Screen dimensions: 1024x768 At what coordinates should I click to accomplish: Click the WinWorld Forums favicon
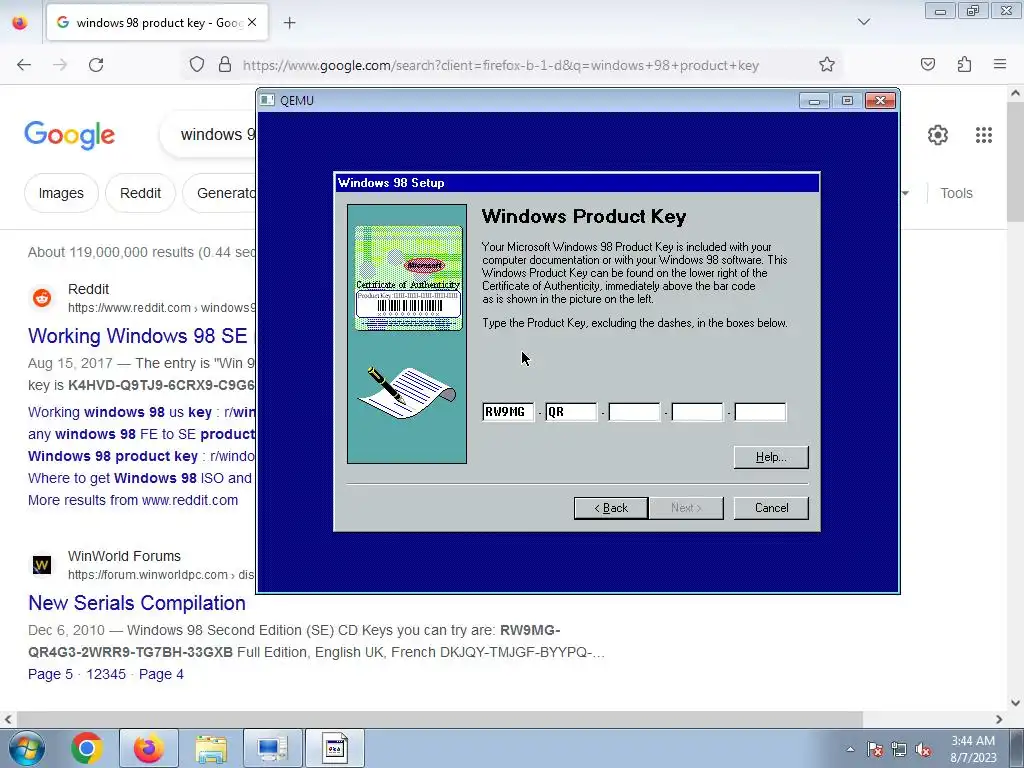point(42,565)
